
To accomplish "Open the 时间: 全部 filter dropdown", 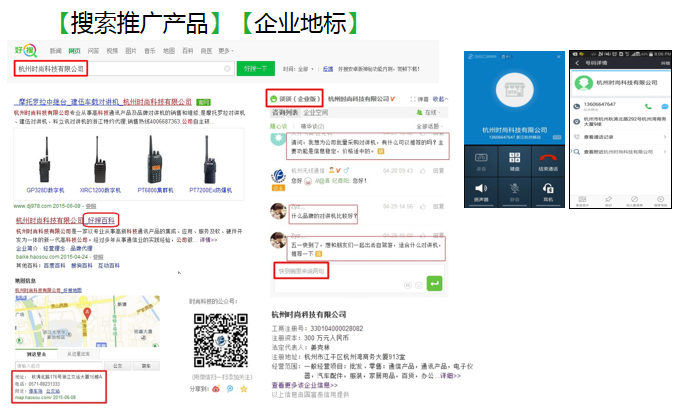I will [x=298, y=69].
